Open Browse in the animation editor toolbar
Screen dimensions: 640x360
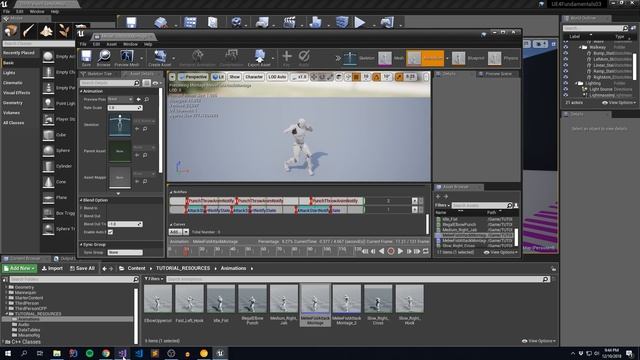104,58
